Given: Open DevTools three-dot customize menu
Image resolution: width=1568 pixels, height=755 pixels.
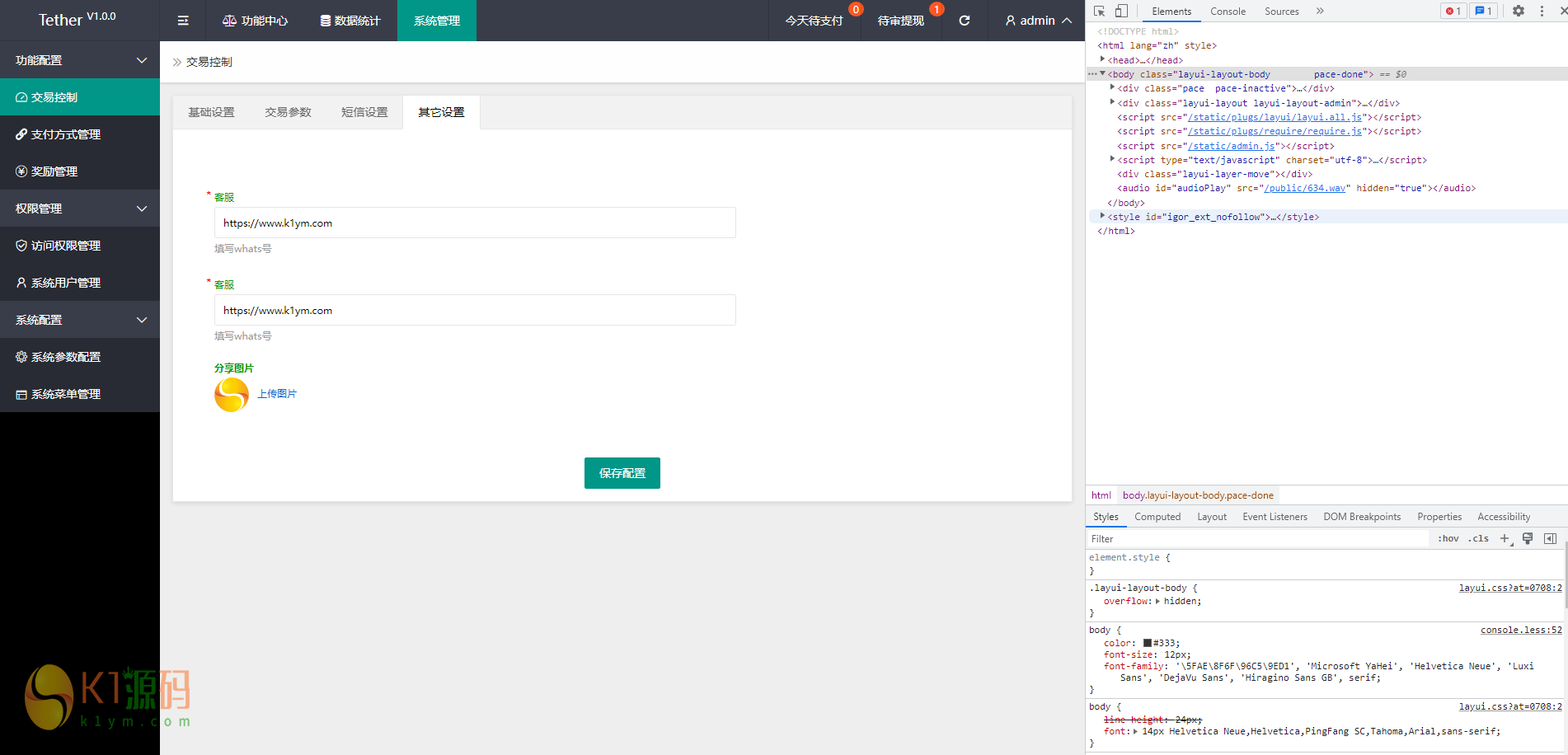Looking at the screenshot, I should [x=1542, y=11].
